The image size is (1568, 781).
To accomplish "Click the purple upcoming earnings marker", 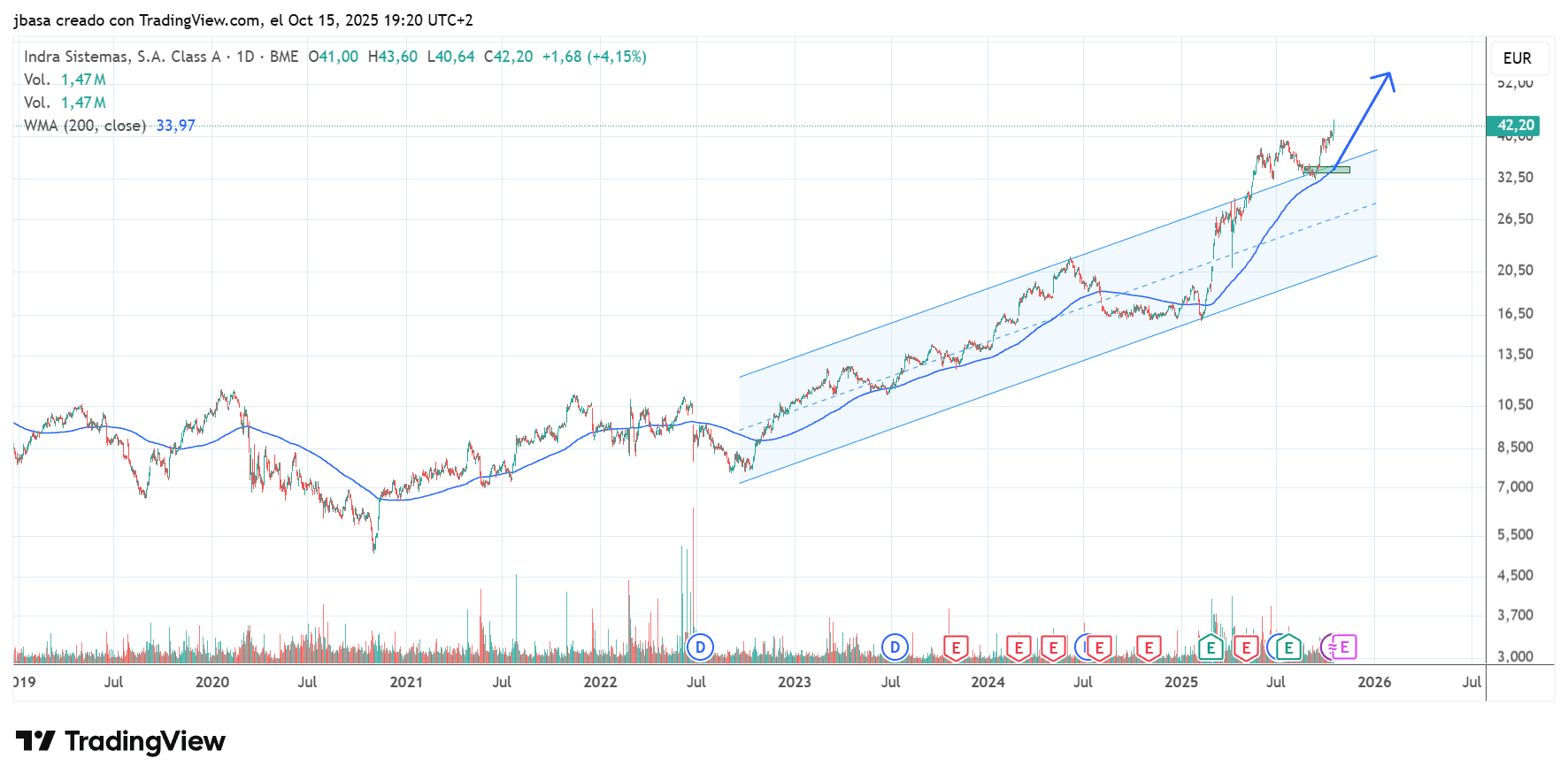I will click(x=1343, y=647).
